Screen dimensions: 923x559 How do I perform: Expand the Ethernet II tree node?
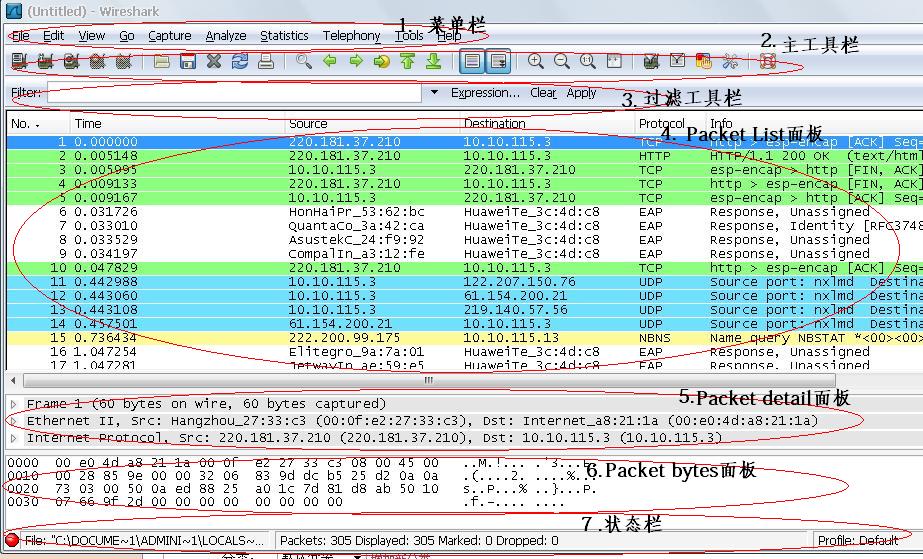coord(13,421)
